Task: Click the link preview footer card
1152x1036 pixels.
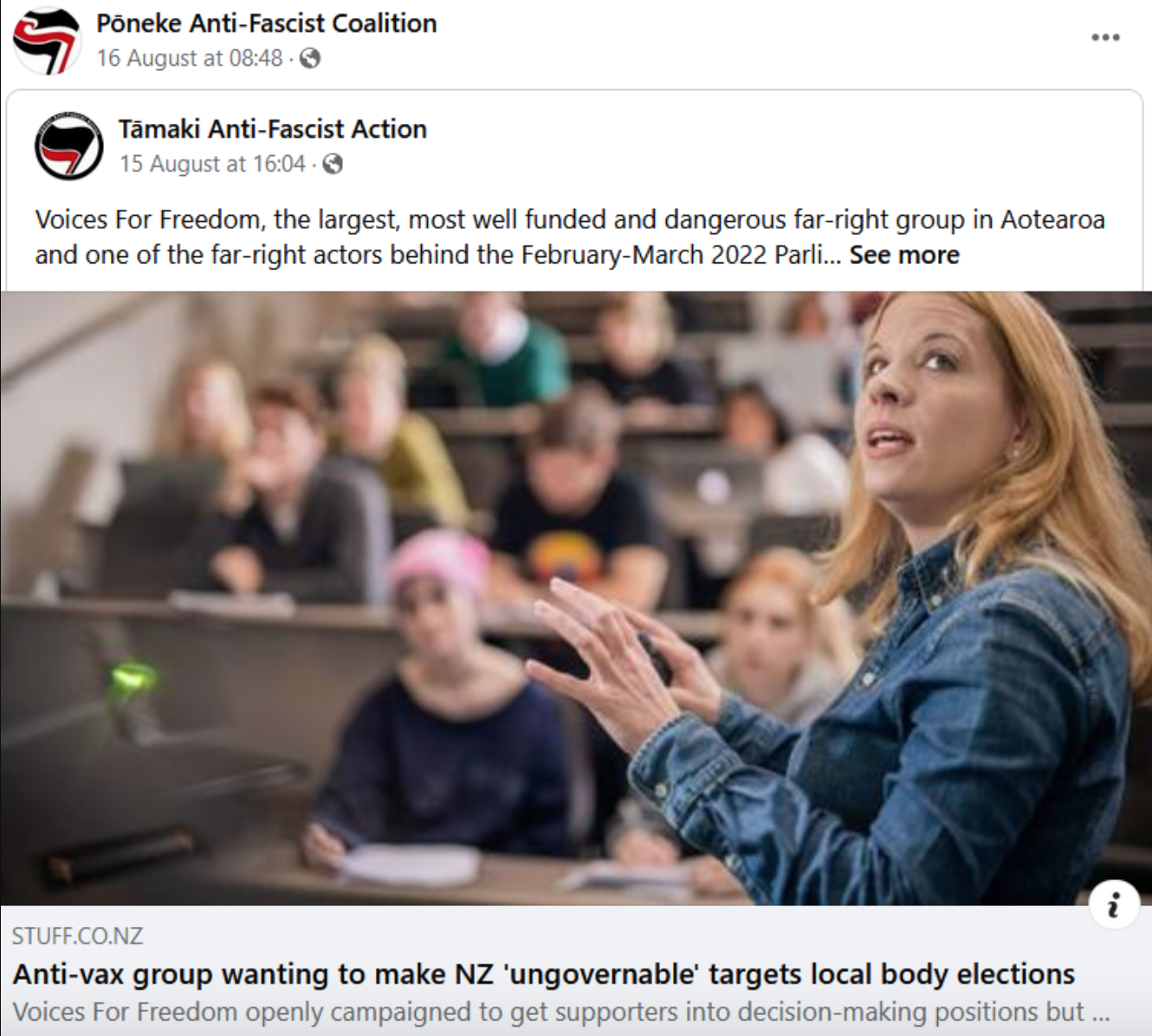Action: click(x=576, y=971)
